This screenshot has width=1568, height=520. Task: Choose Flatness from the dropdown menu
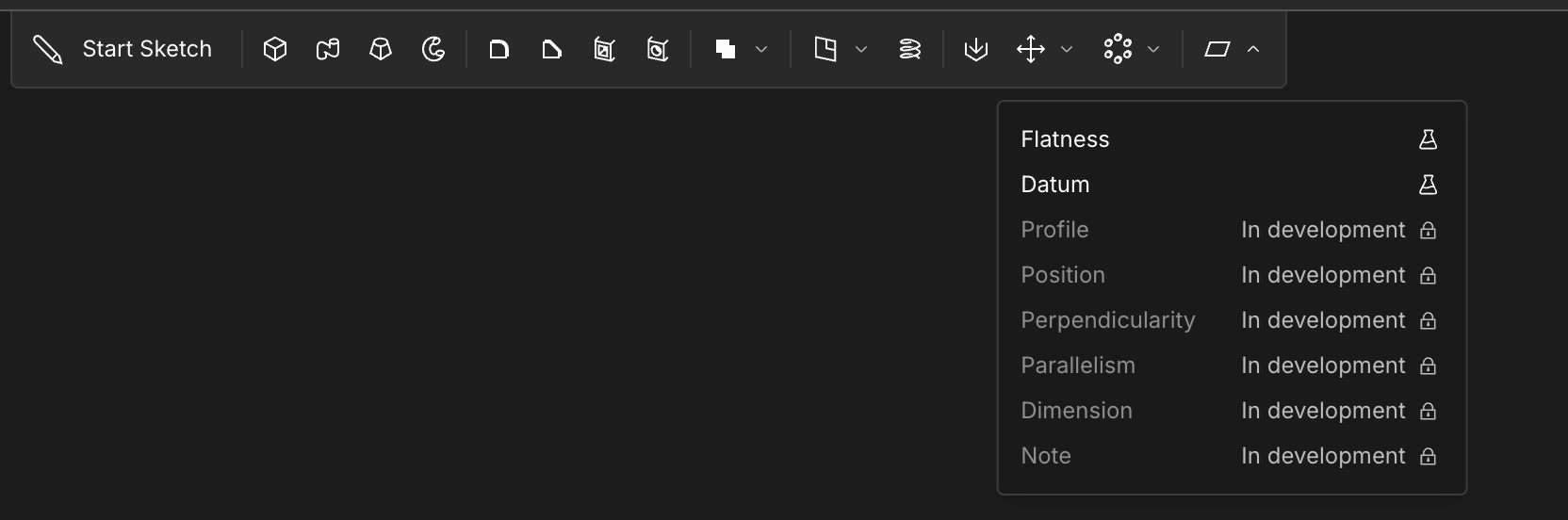(1066, 139)
